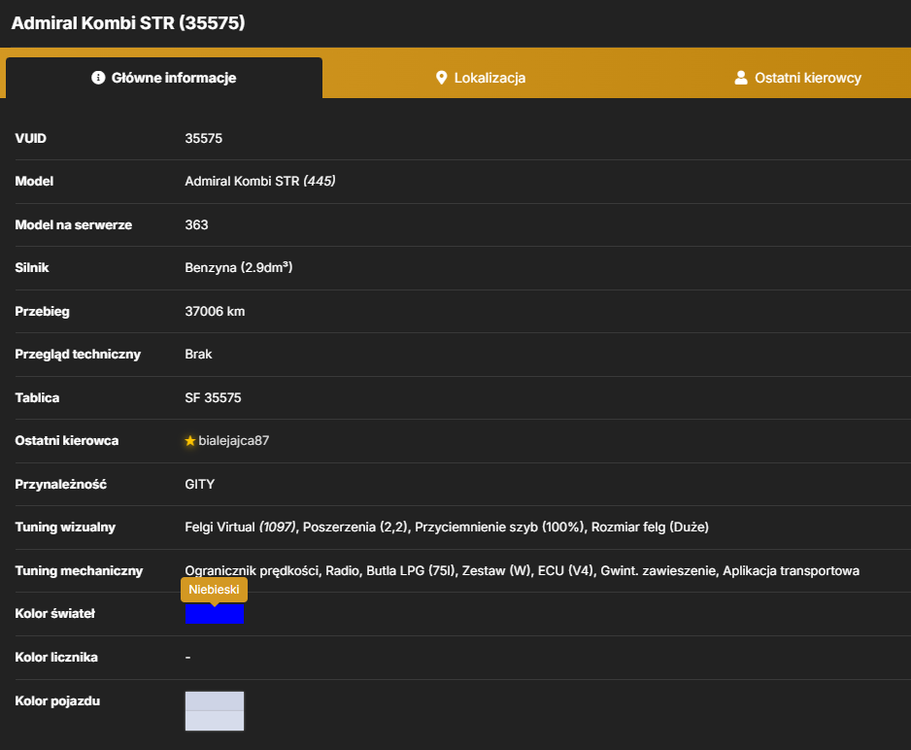Image resolution: width=911 pixels, height=750 pixels.
Task: Click the Kolor świateł label
Action: click(55, 613)
